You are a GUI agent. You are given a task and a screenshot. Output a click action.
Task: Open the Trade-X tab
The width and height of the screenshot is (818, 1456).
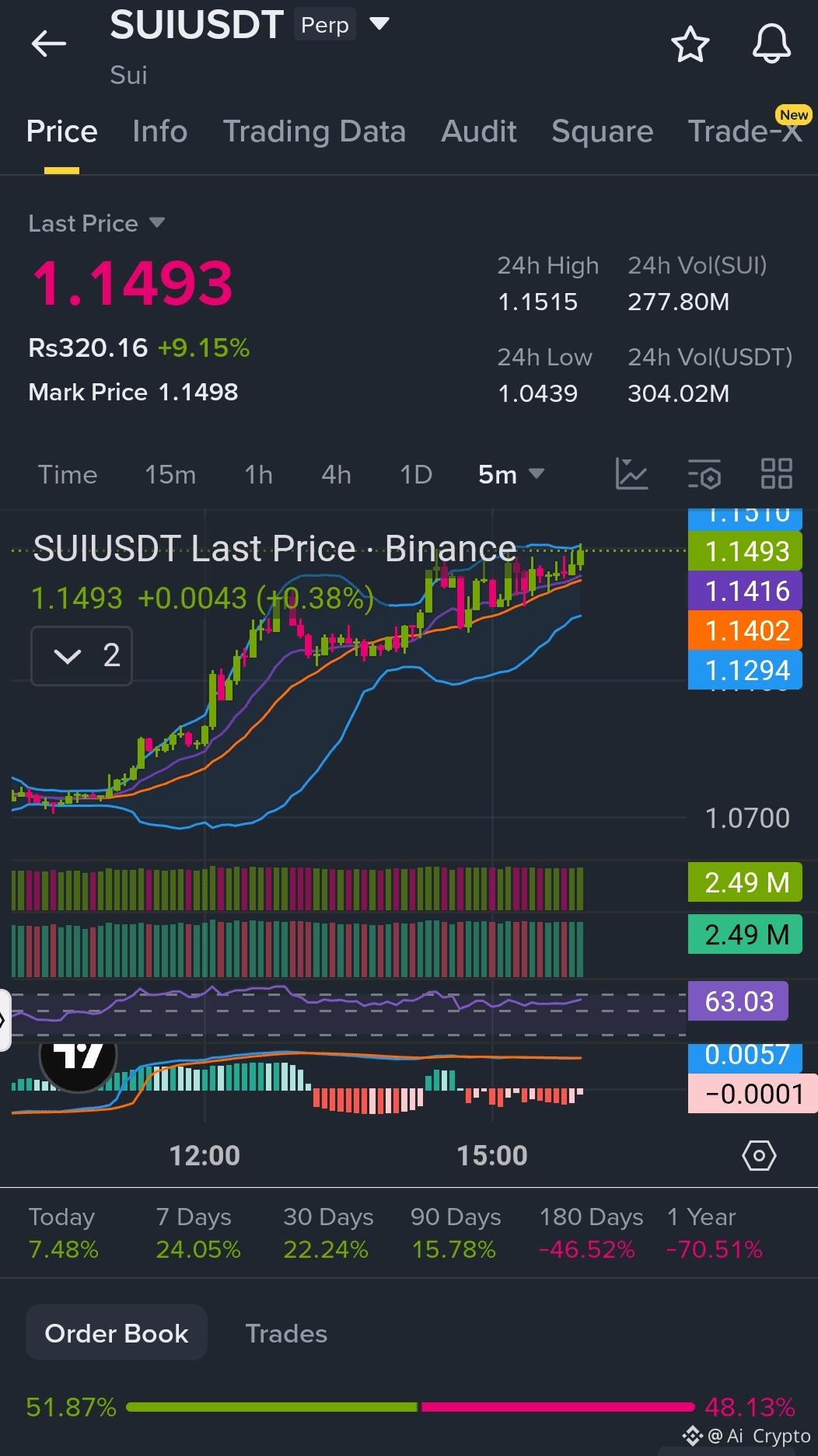tap(745, 131)
